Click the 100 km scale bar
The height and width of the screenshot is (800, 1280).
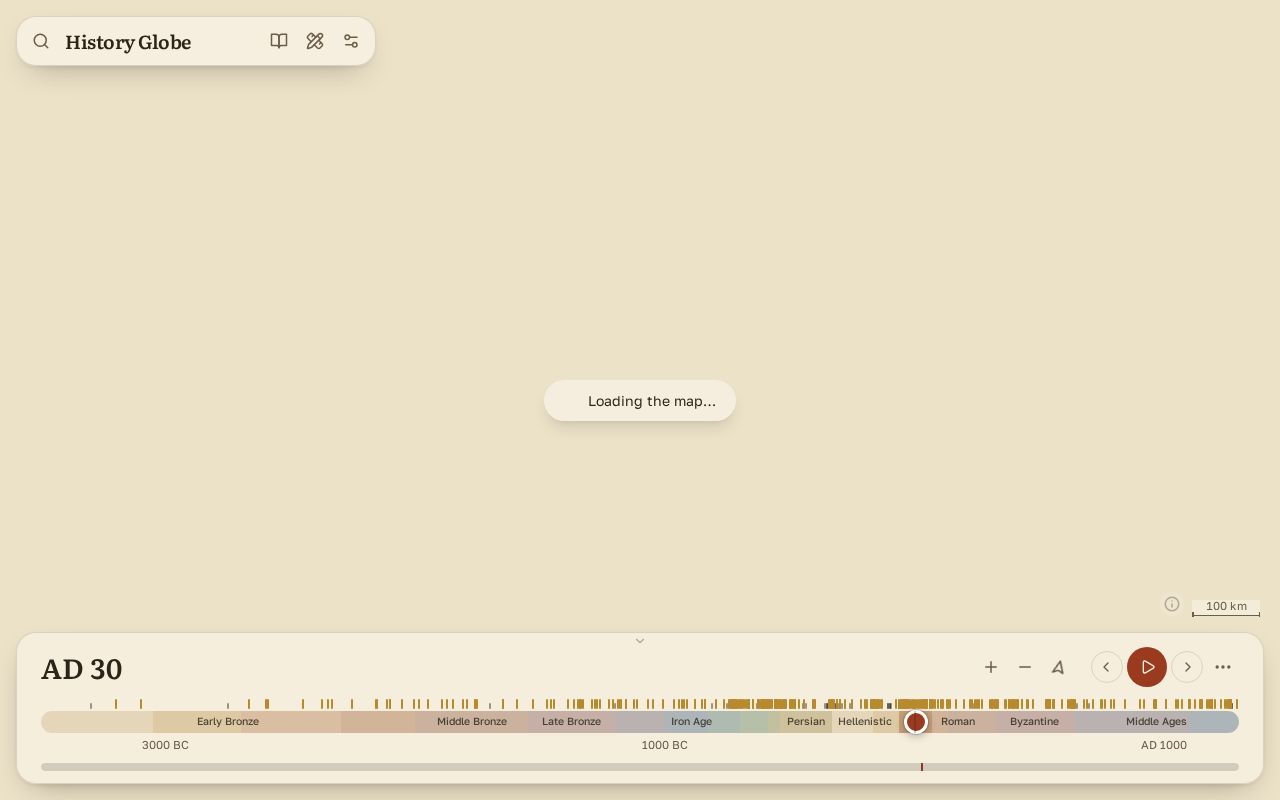[1226, 607]
